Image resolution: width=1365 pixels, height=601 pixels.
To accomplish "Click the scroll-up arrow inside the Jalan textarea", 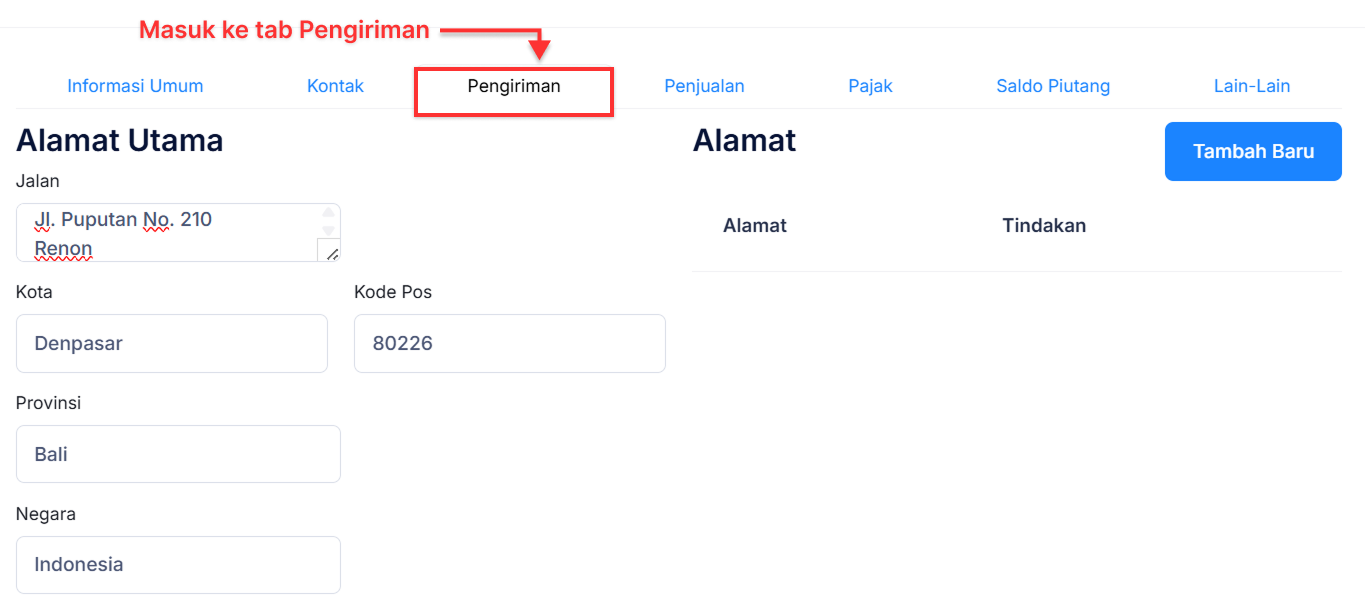I will click(x=328, y=212).
